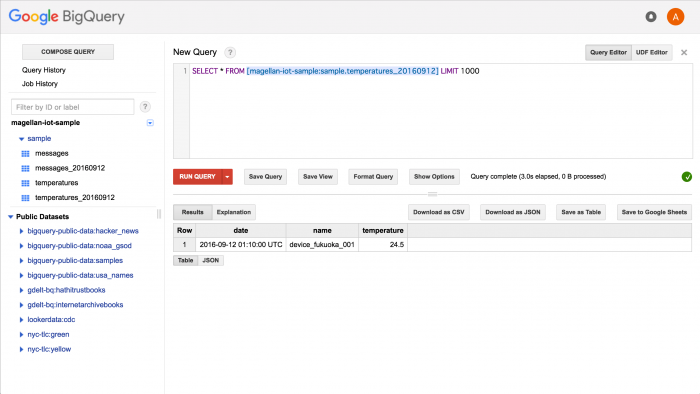Click the device_fukuoka_001 cell

(322, 245)
